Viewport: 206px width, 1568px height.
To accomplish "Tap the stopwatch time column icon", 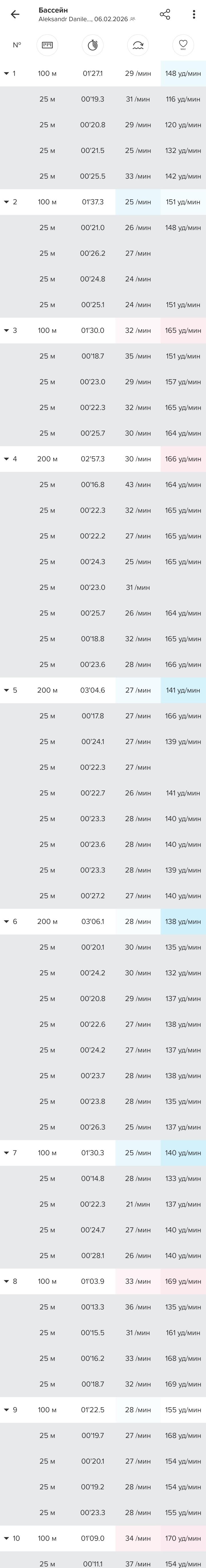I will [x=93, y=45].
